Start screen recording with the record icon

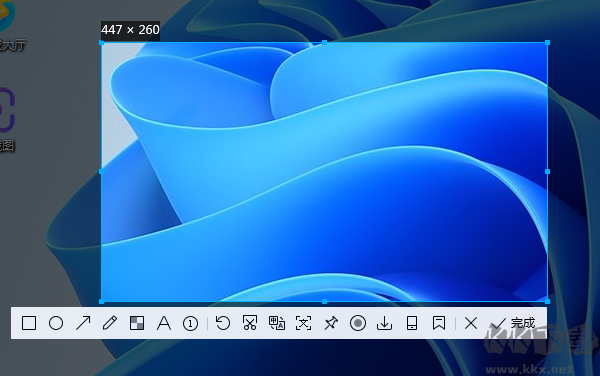tap(358, 323)
